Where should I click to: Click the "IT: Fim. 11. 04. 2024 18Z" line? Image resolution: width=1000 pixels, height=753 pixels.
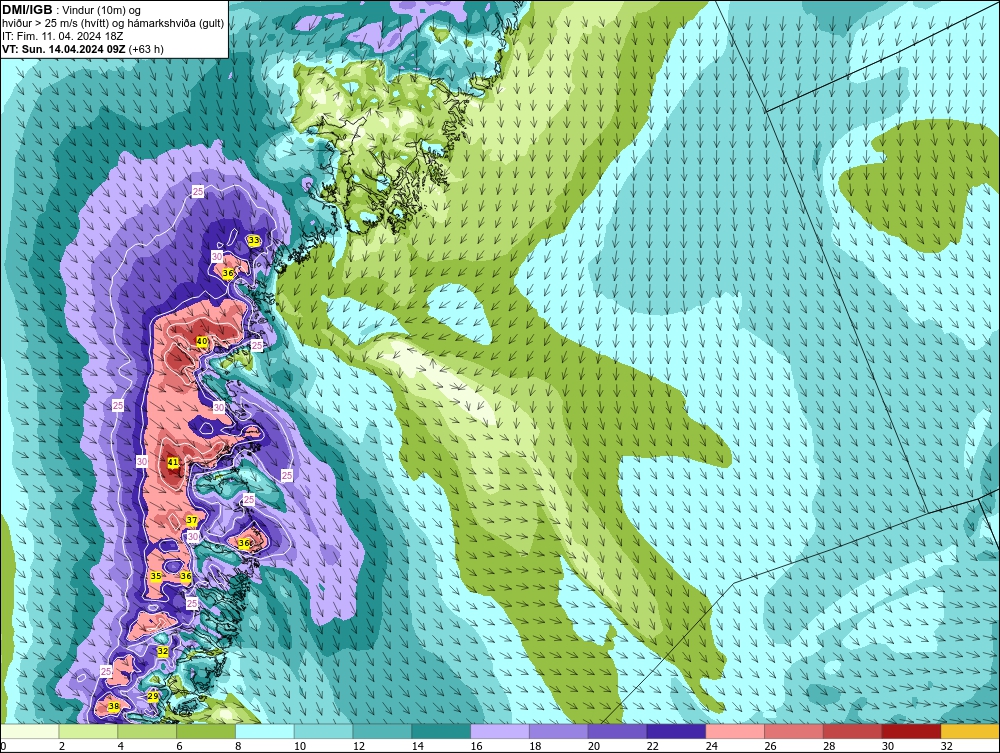[x=62, y=36]
